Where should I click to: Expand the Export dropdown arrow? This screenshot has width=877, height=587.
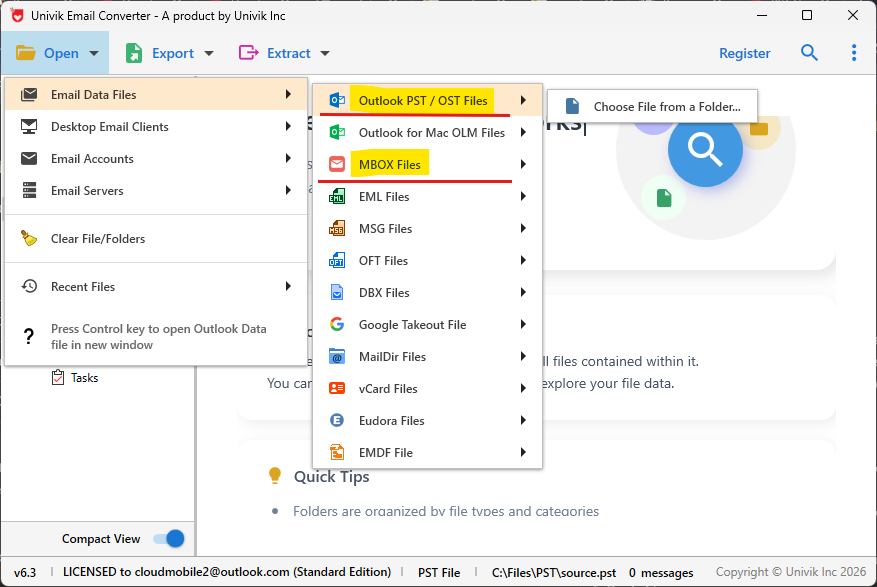coord(209,54)
